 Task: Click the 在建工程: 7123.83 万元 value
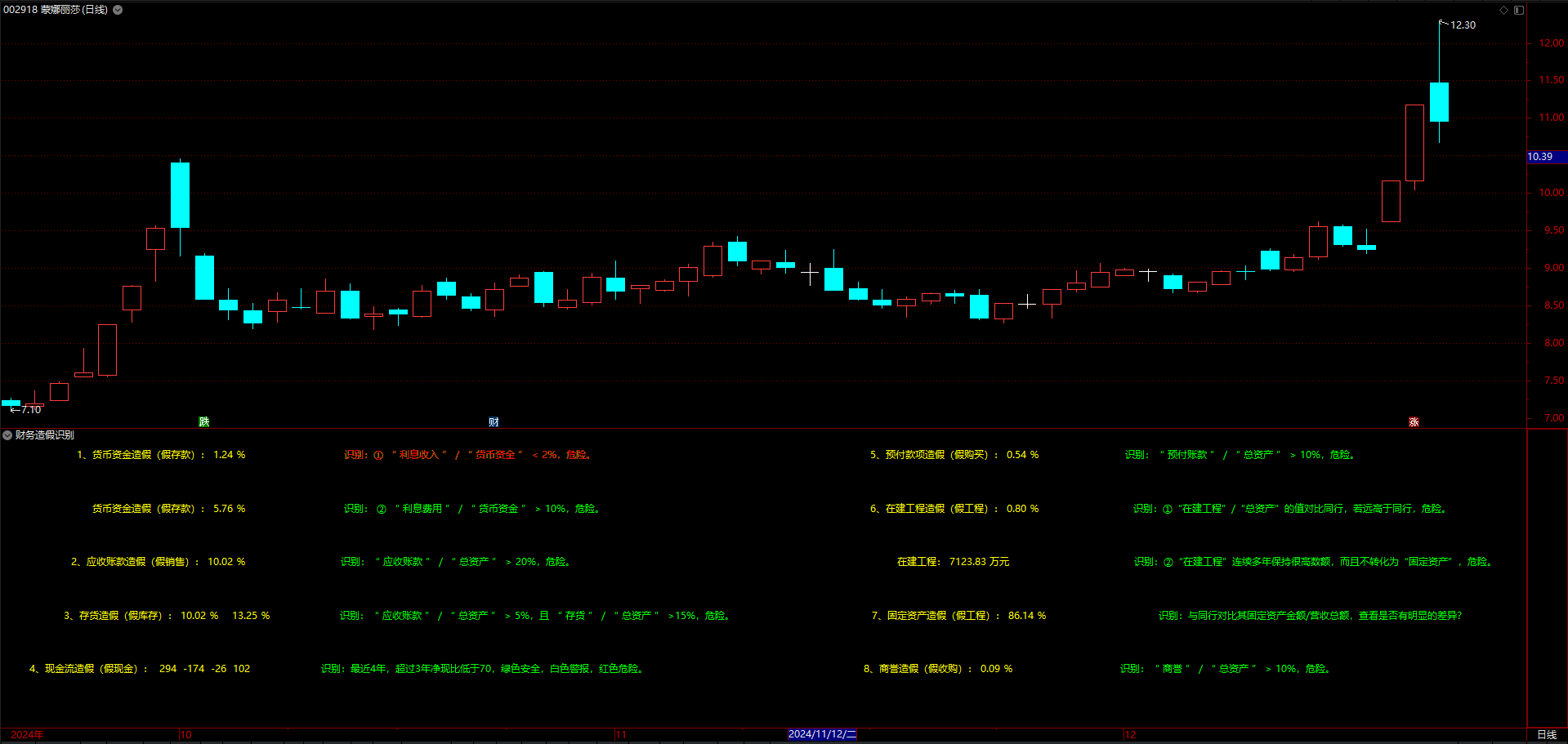[953, 562]
